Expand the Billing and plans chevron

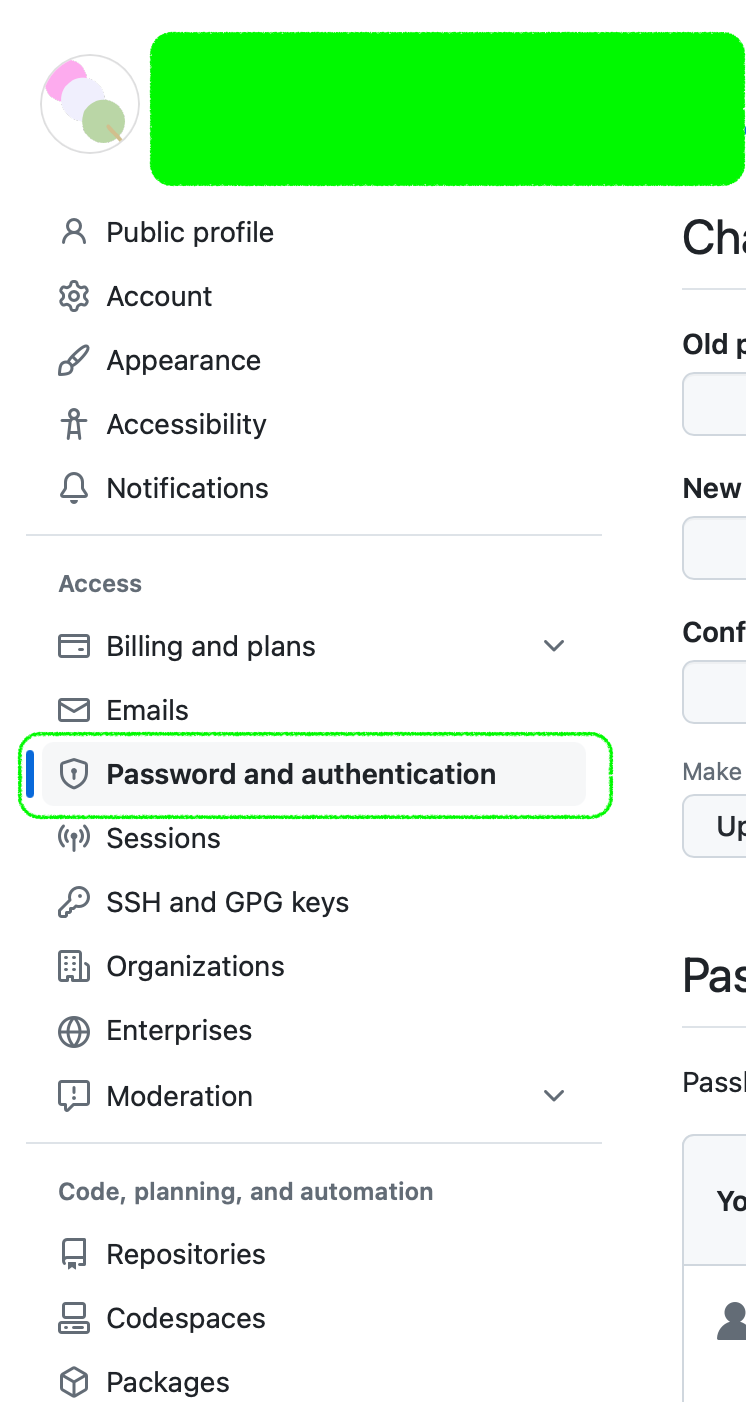[x=554, y=646]
